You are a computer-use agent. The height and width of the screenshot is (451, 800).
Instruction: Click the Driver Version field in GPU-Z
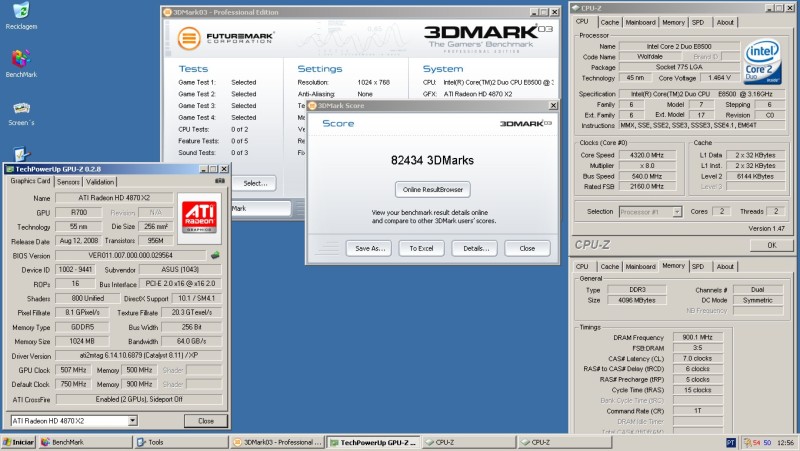click(x=139, y=356)
